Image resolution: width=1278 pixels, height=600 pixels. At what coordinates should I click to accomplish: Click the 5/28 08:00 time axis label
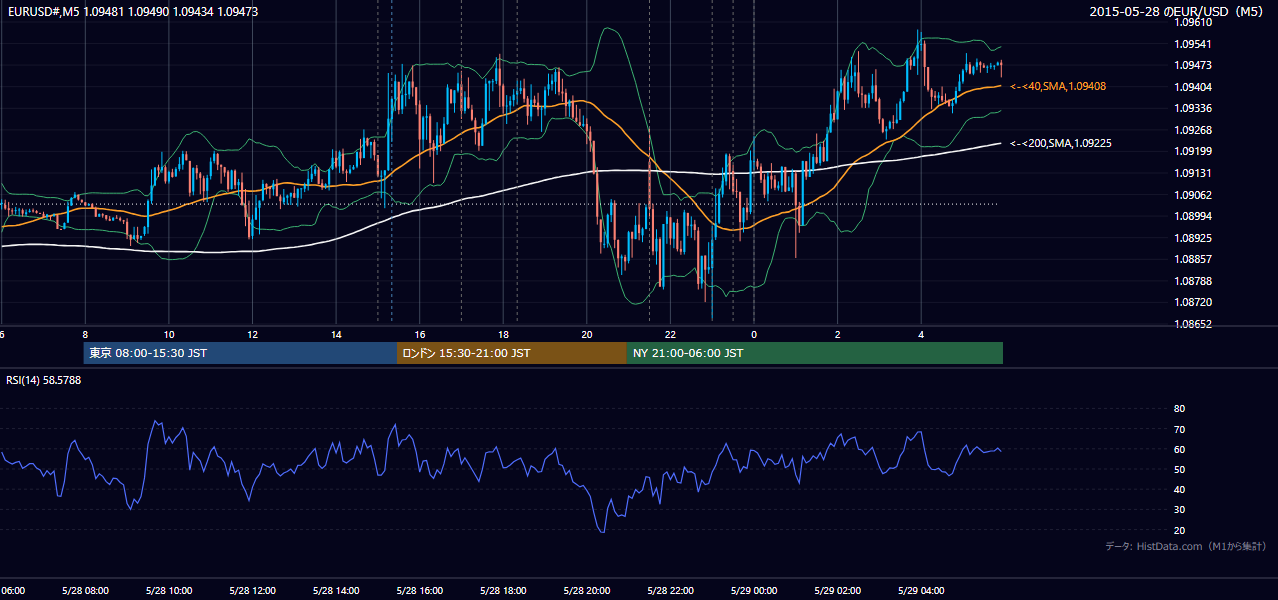coord(85,591)
